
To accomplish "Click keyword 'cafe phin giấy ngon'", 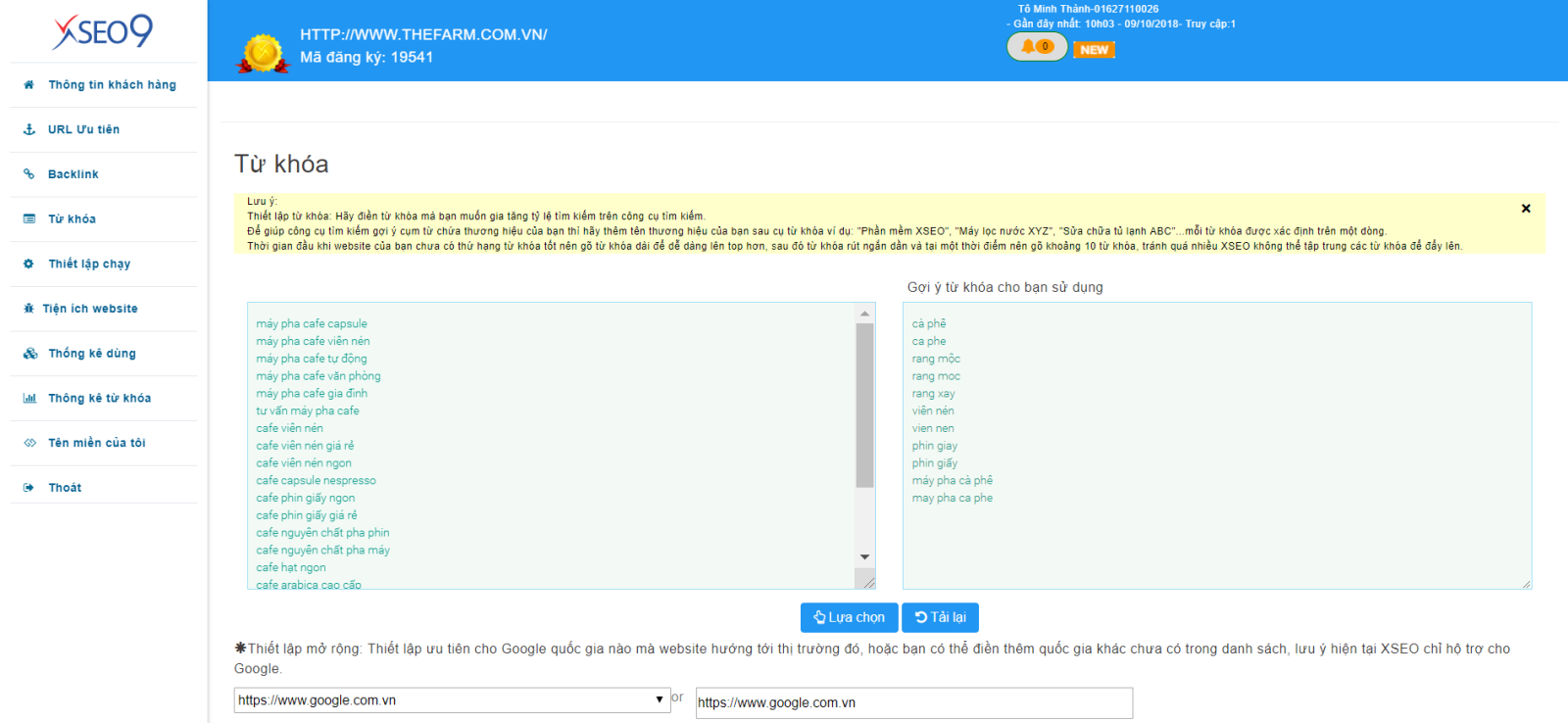I will click(x=306, y=498).
